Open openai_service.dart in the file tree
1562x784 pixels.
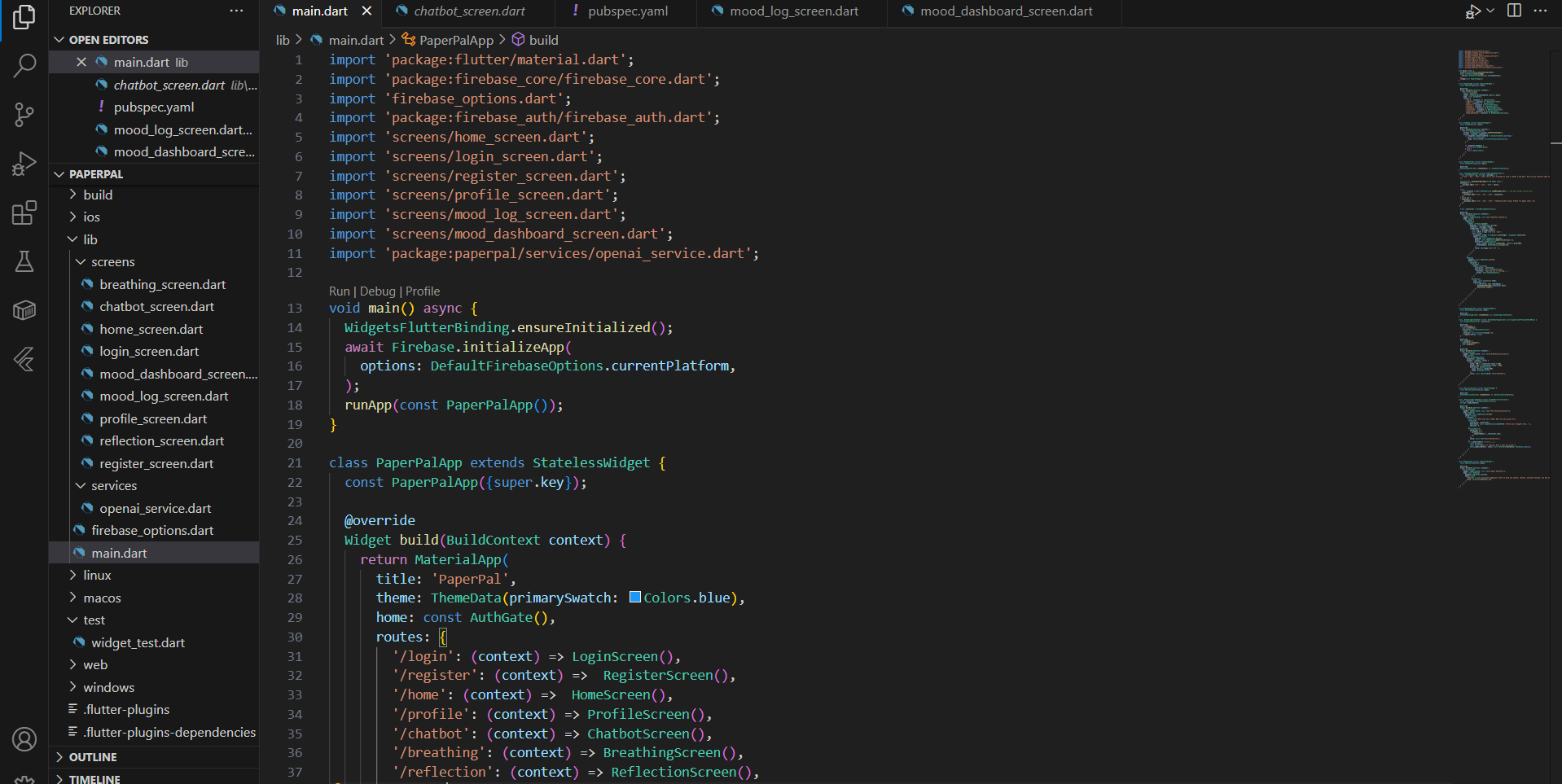pyautogui.click(x=155, y=508)
